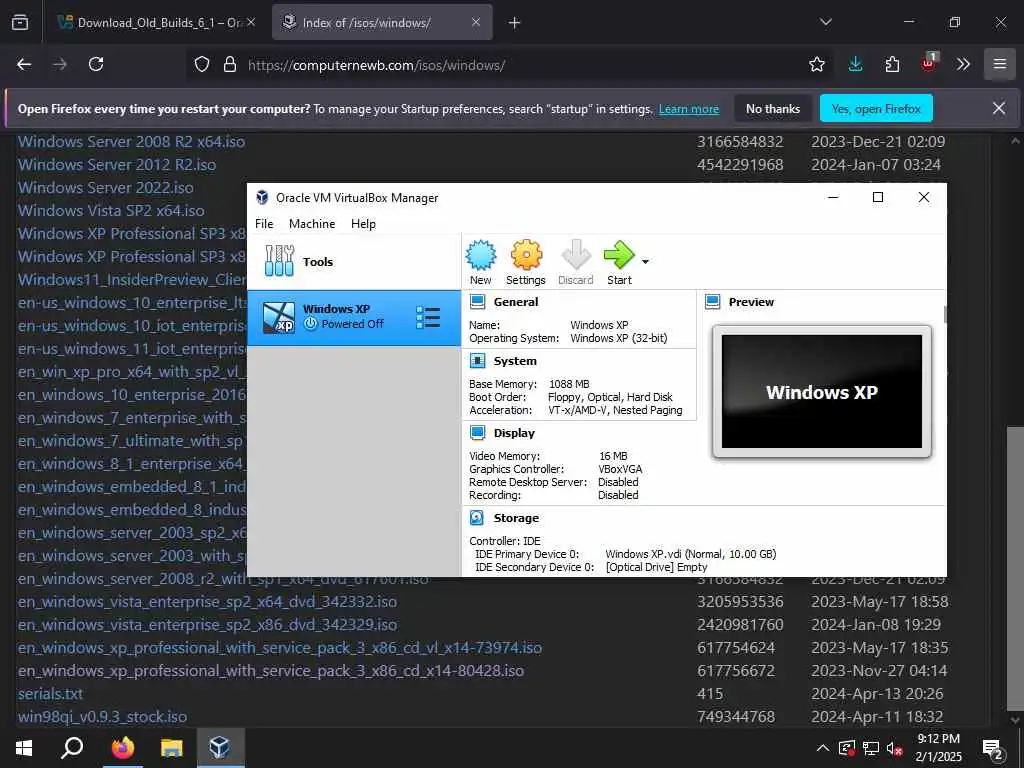Open win98qi_v0.9.3_stock.iso link
Viewport: 1024px width, 768px height.
point(102,716)
